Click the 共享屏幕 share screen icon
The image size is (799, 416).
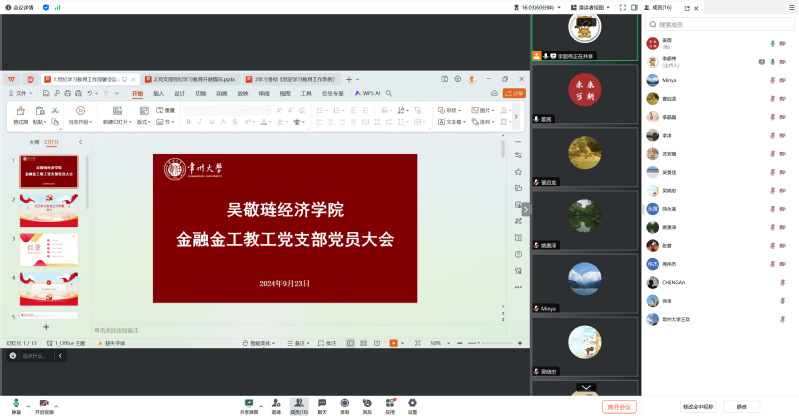249,402
